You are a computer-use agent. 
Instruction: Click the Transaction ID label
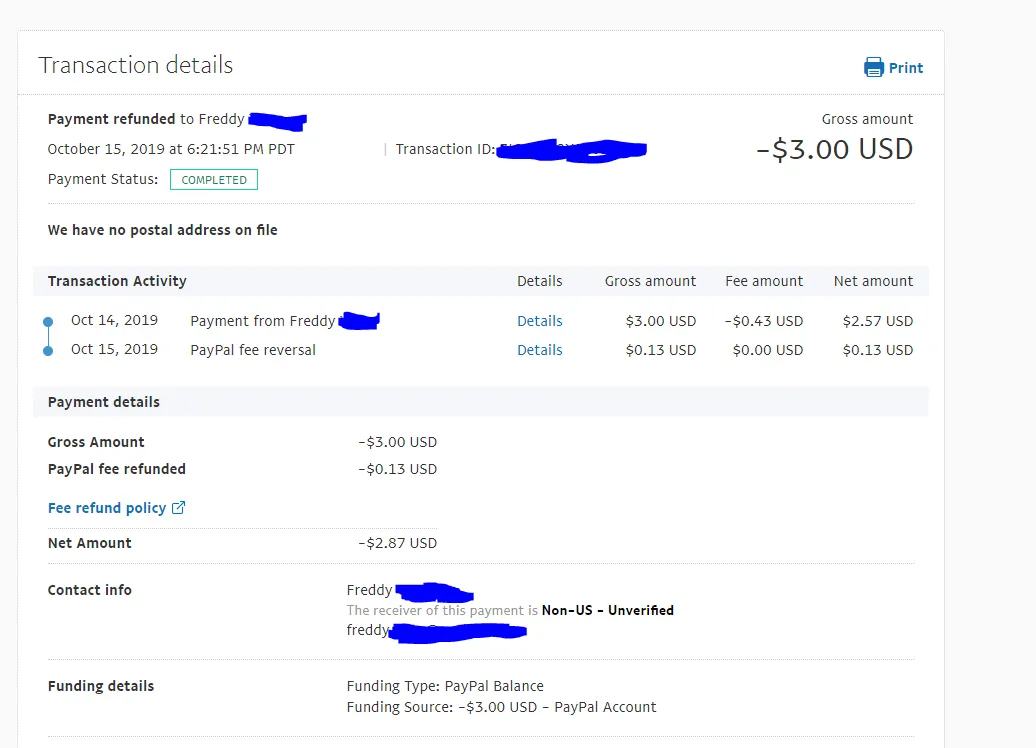445,149
